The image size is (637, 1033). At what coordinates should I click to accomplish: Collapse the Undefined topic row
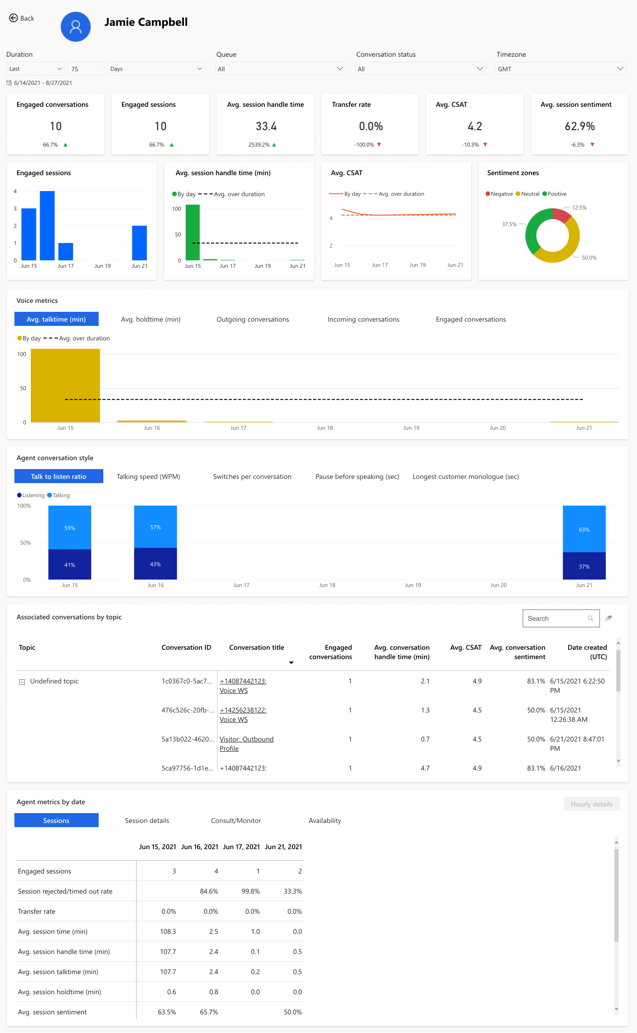click(x=22, y=682)
